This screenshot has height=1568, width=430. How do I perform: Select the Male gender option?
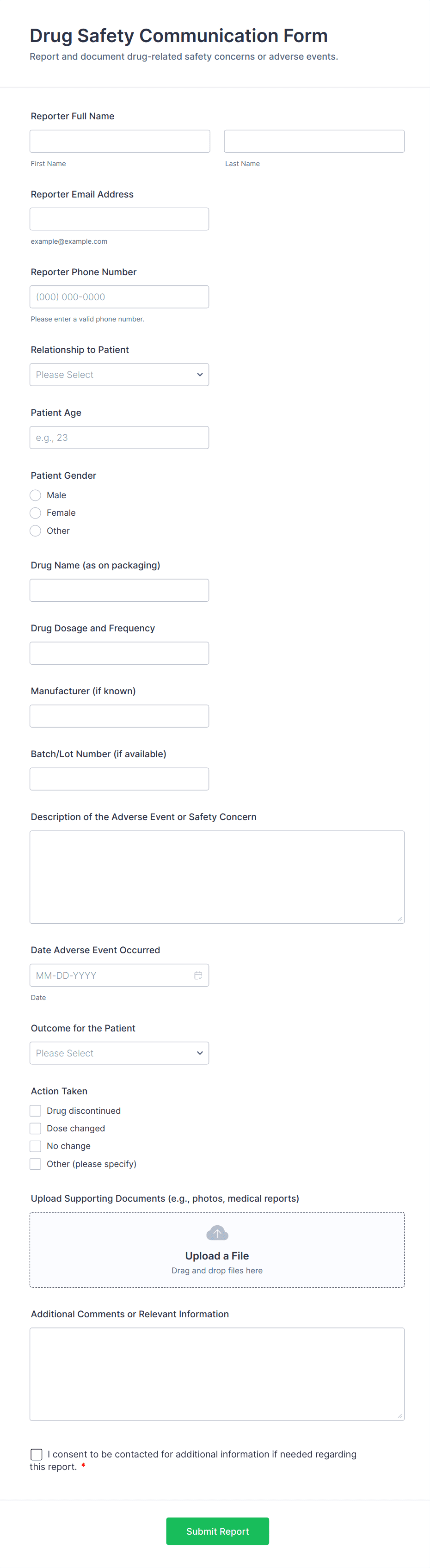tap(36, 495)
